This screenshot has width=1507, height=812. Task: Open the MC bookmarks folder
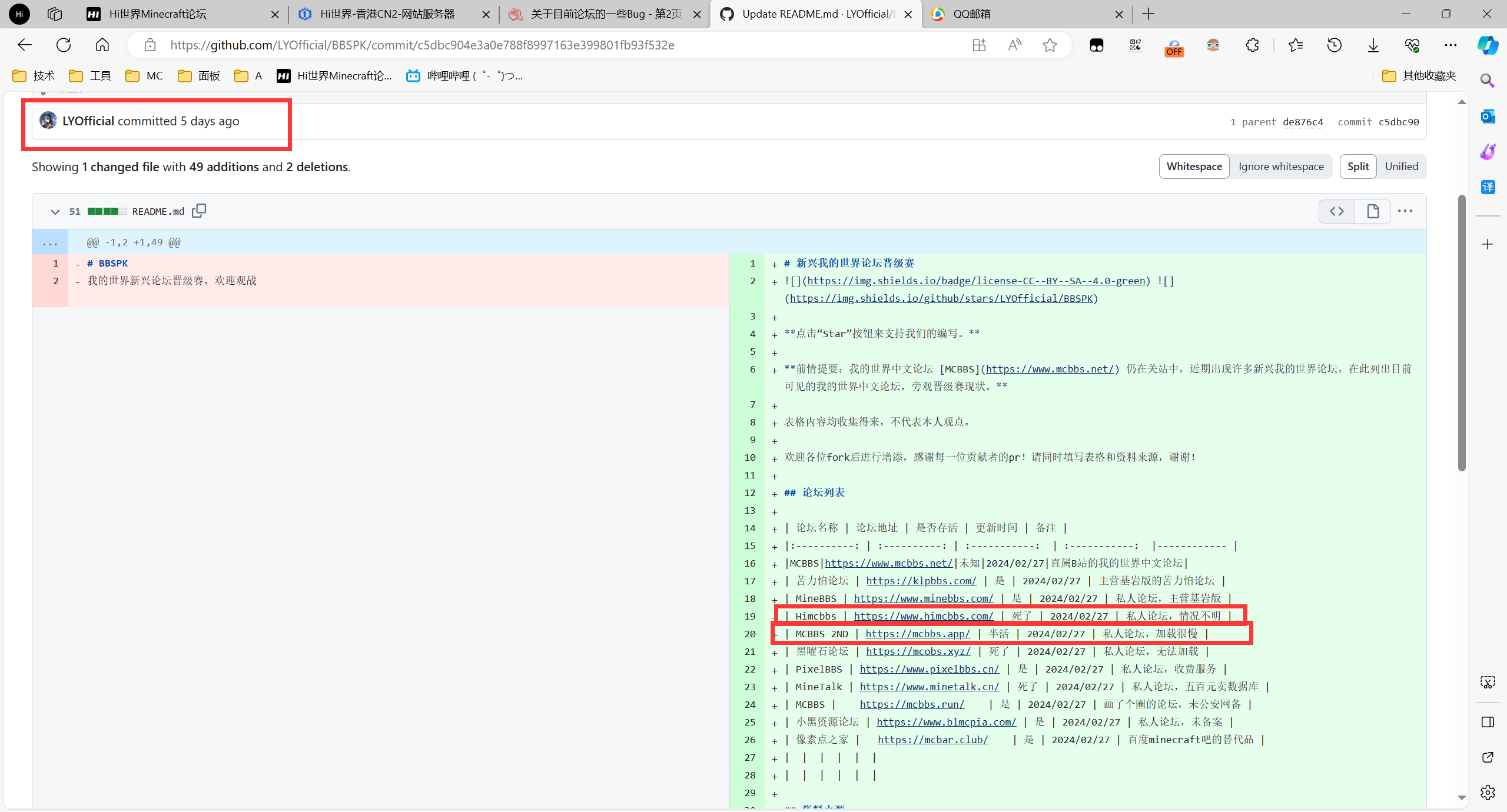tap(144, 76)
